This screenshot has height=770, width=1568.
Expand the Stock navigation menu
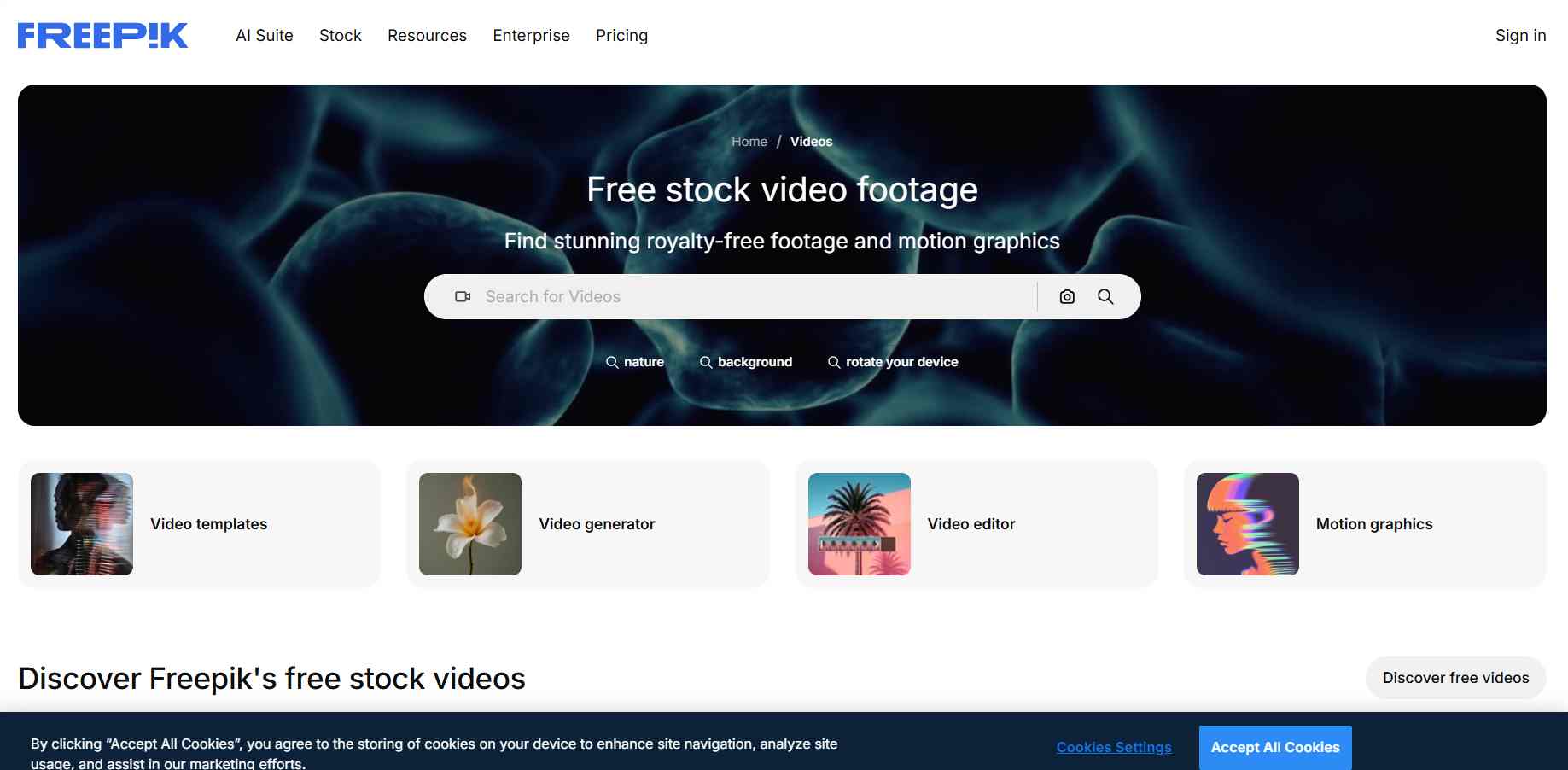pyautogui.click(x=341, y=36)
